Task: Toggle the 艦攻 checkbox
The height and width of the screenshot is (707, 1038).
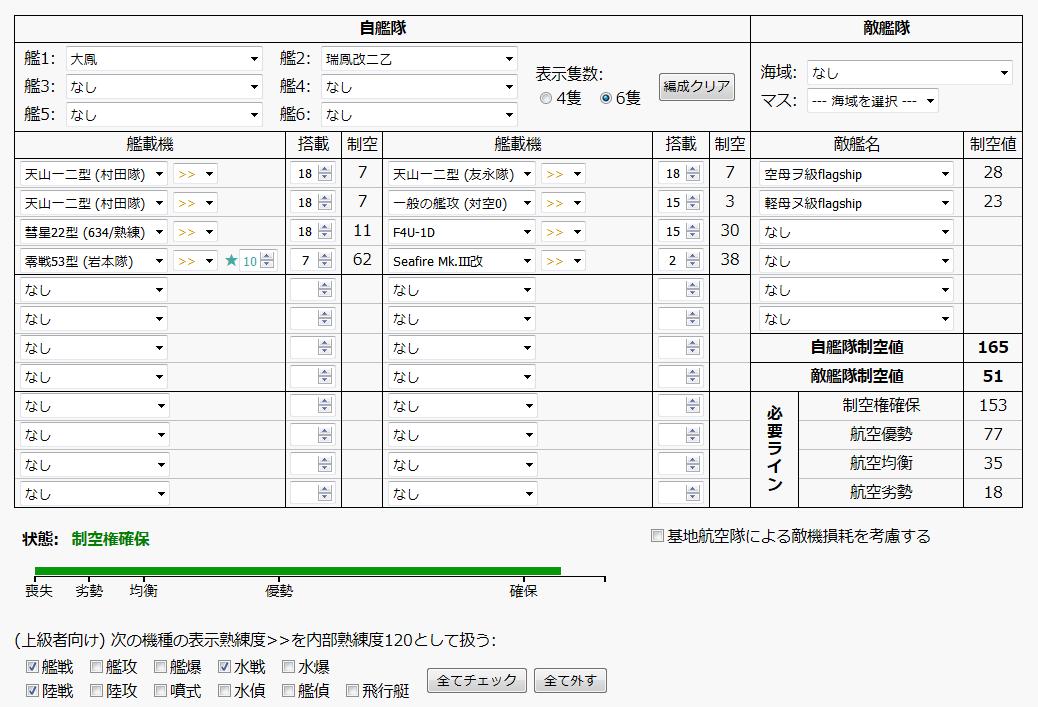Action: point(96,667)
